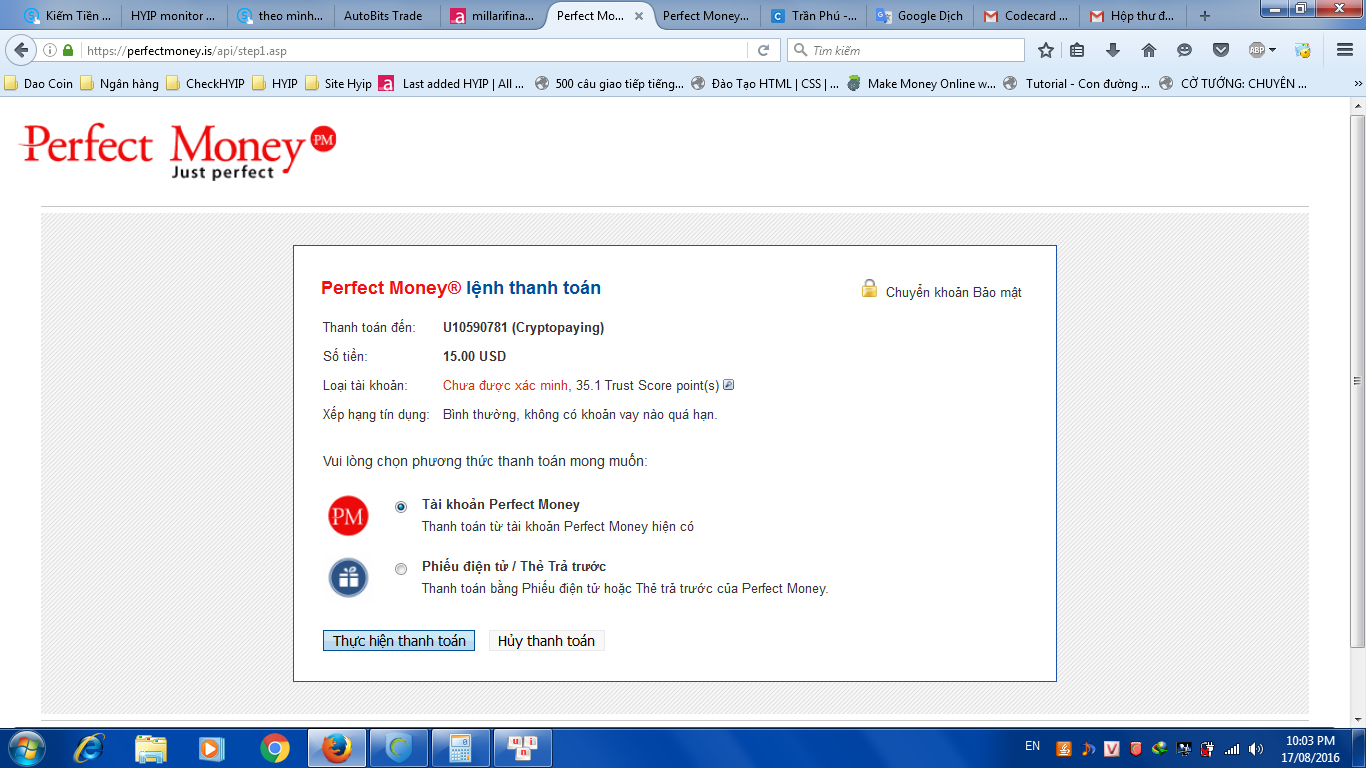1366x768 pixels.
Task: Click the Adblock Plus ABP icon
Action: click(x=1257, y=50)
